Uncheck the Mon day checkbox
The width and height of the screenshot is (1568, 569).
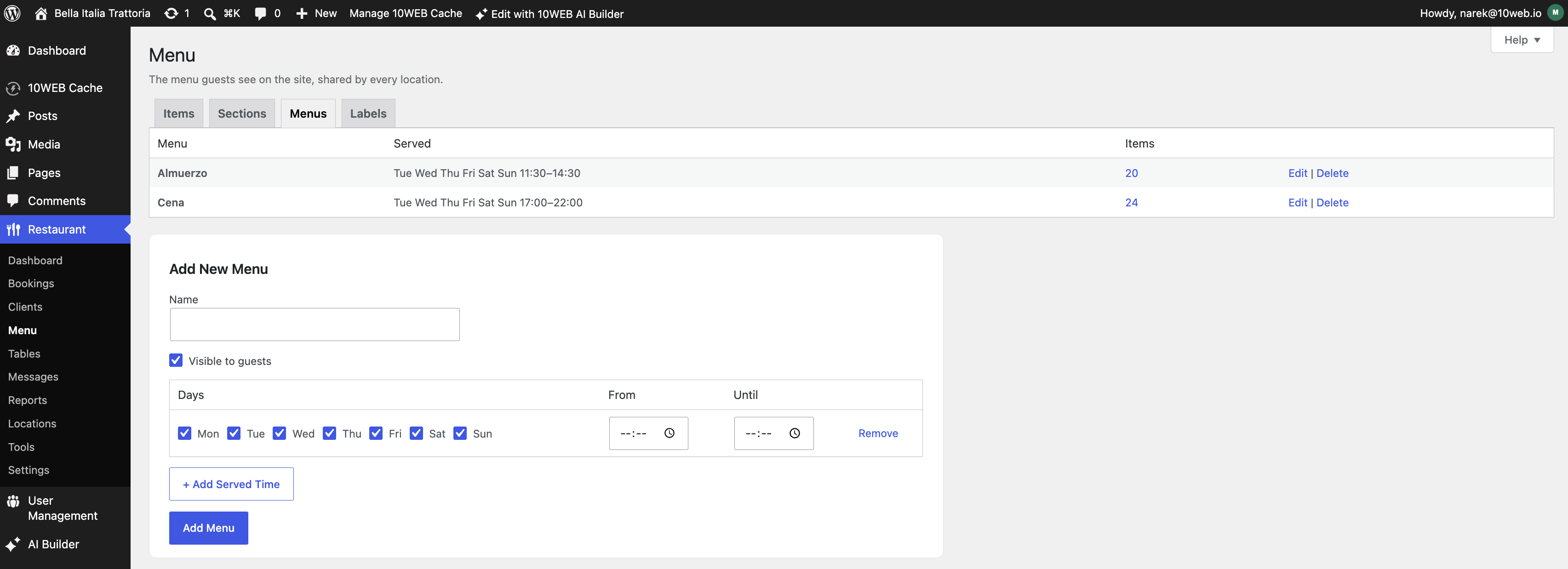pos(184,433)
